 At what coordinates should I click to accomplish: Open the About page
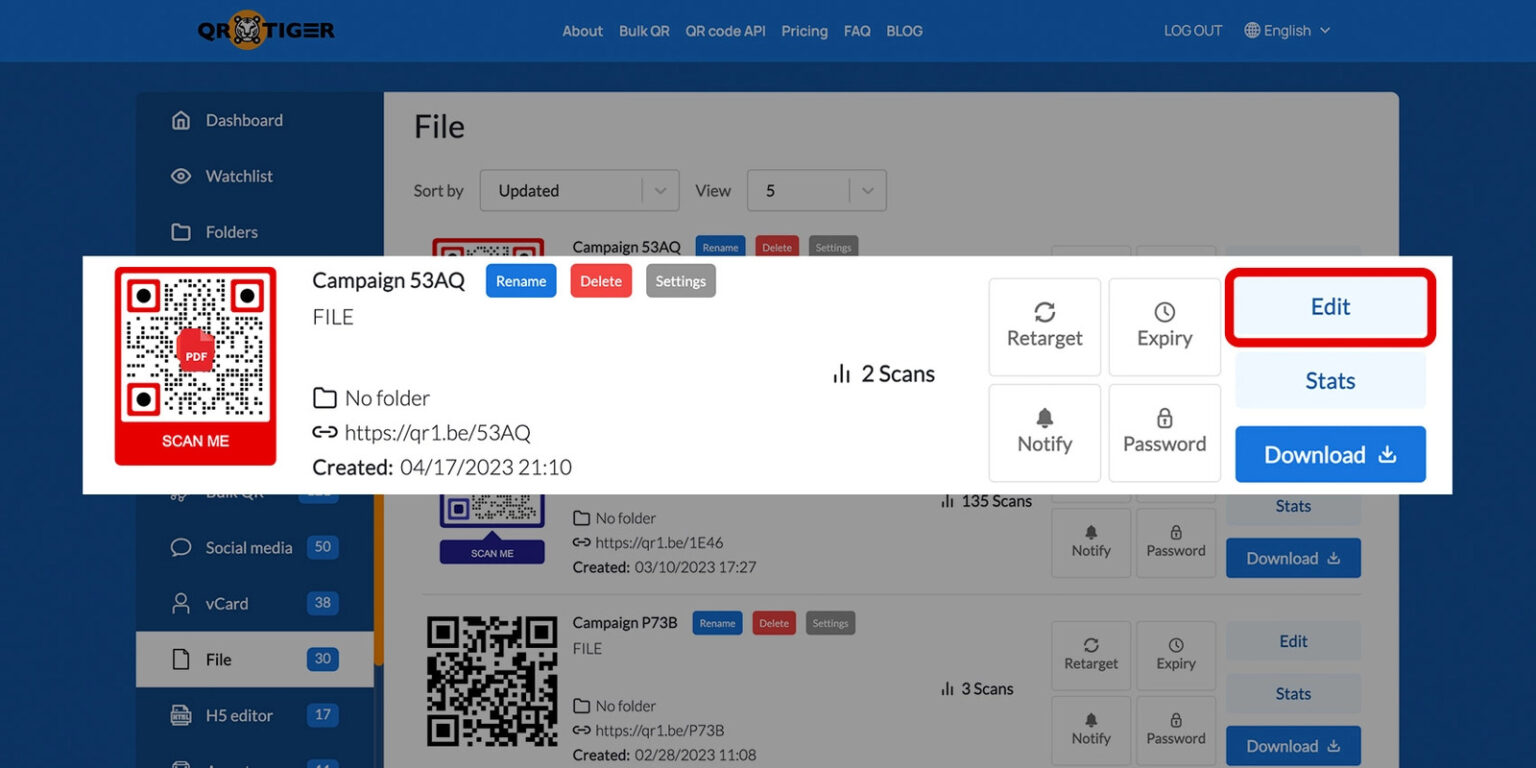pyautogui.click(x=582, y=31)
